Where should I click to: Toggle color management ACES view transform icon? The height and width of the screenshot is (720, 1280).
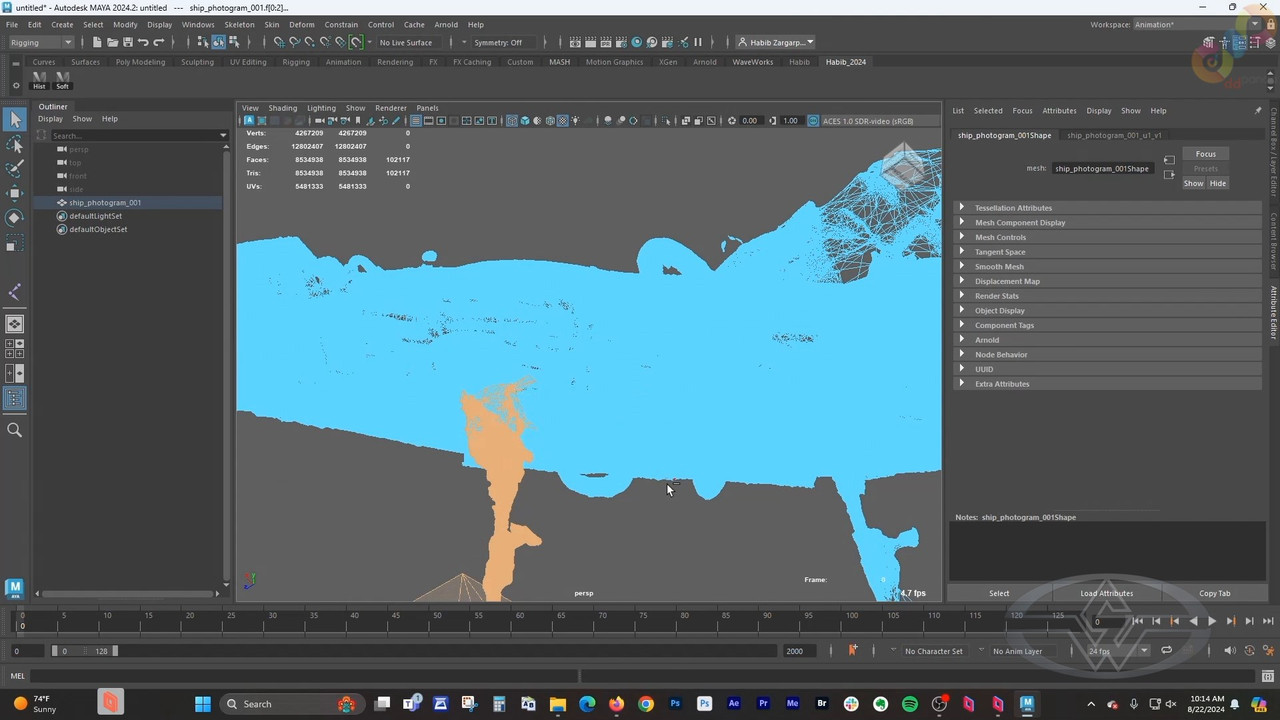[x=813, y=121]
